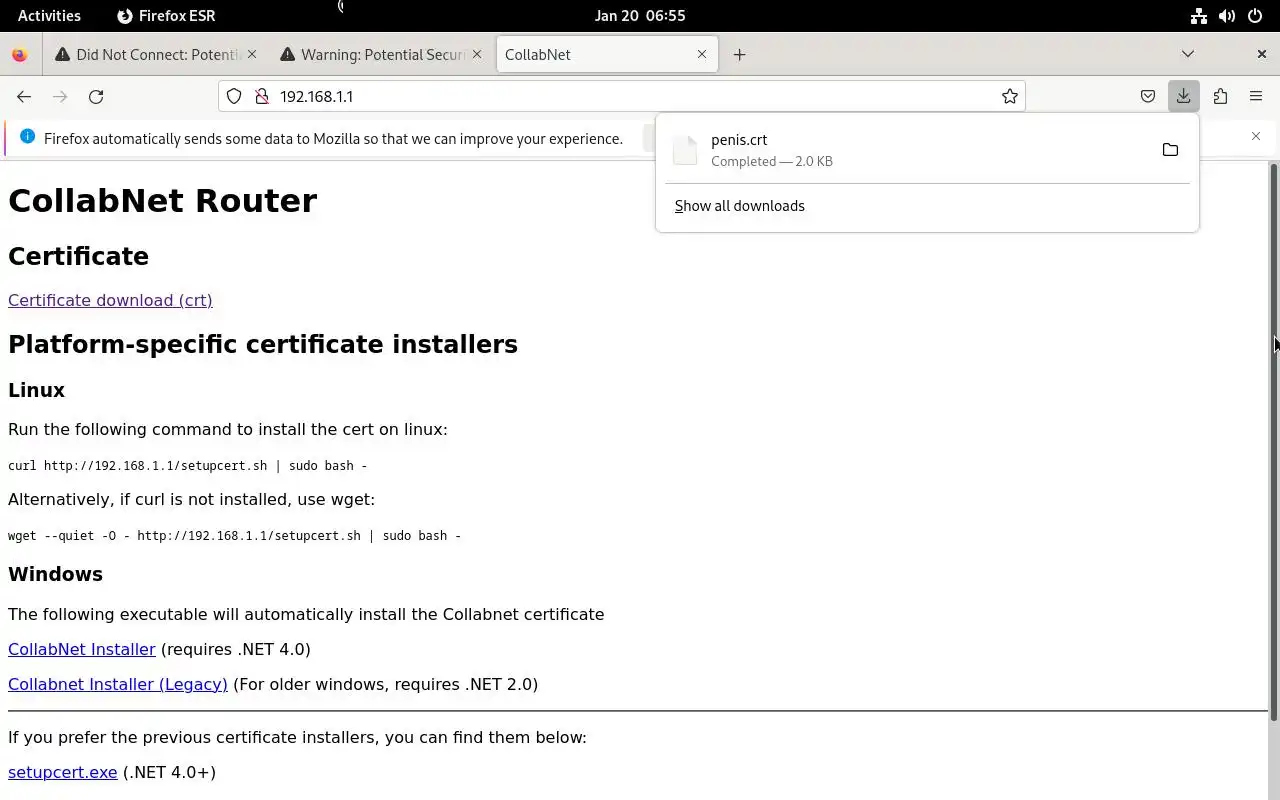Click the insecure connection padlock icon

[262, 96]
